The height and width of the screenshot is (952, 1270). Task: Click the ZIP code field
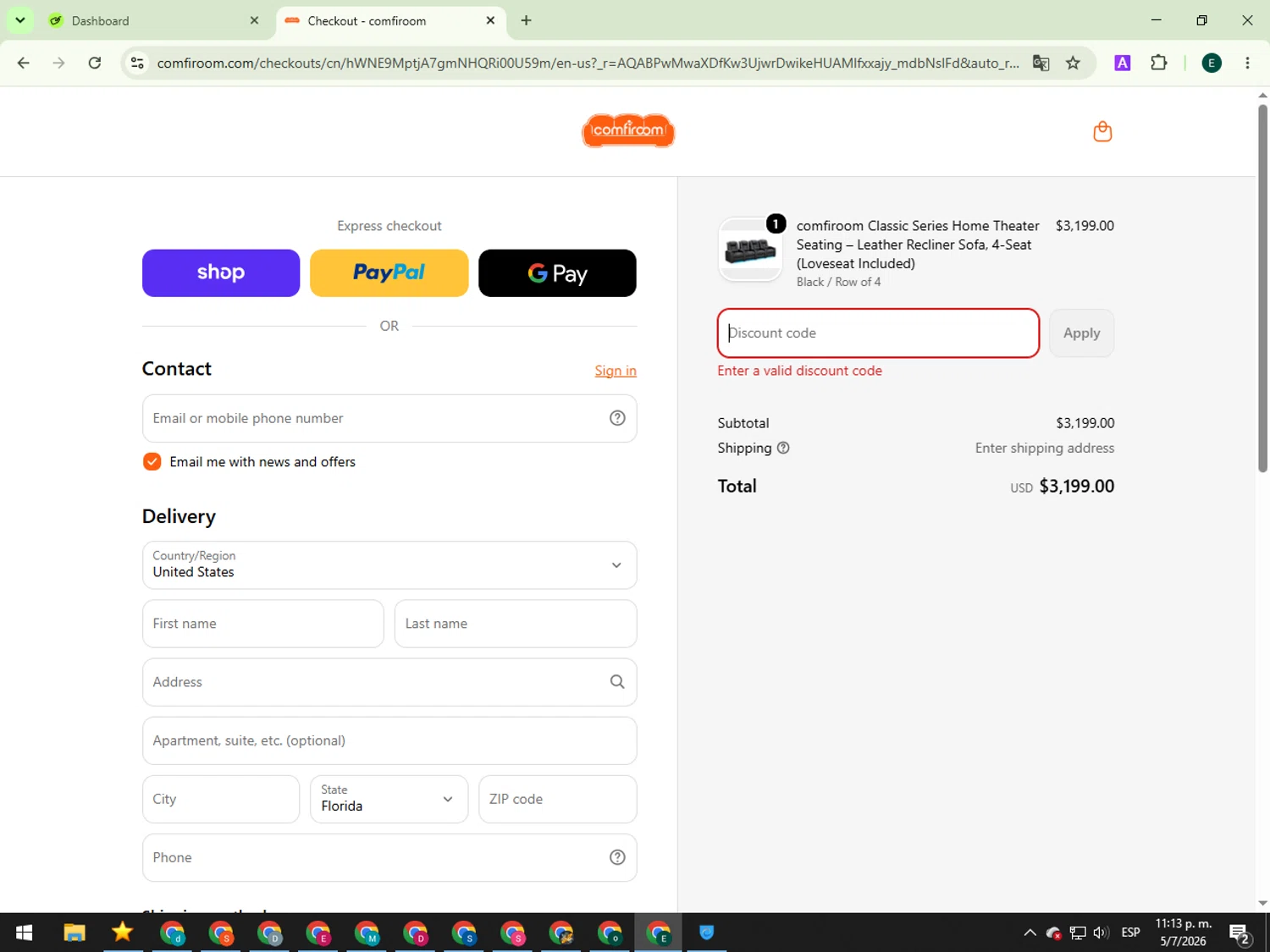pyautogui.click(x=557, y=799)
